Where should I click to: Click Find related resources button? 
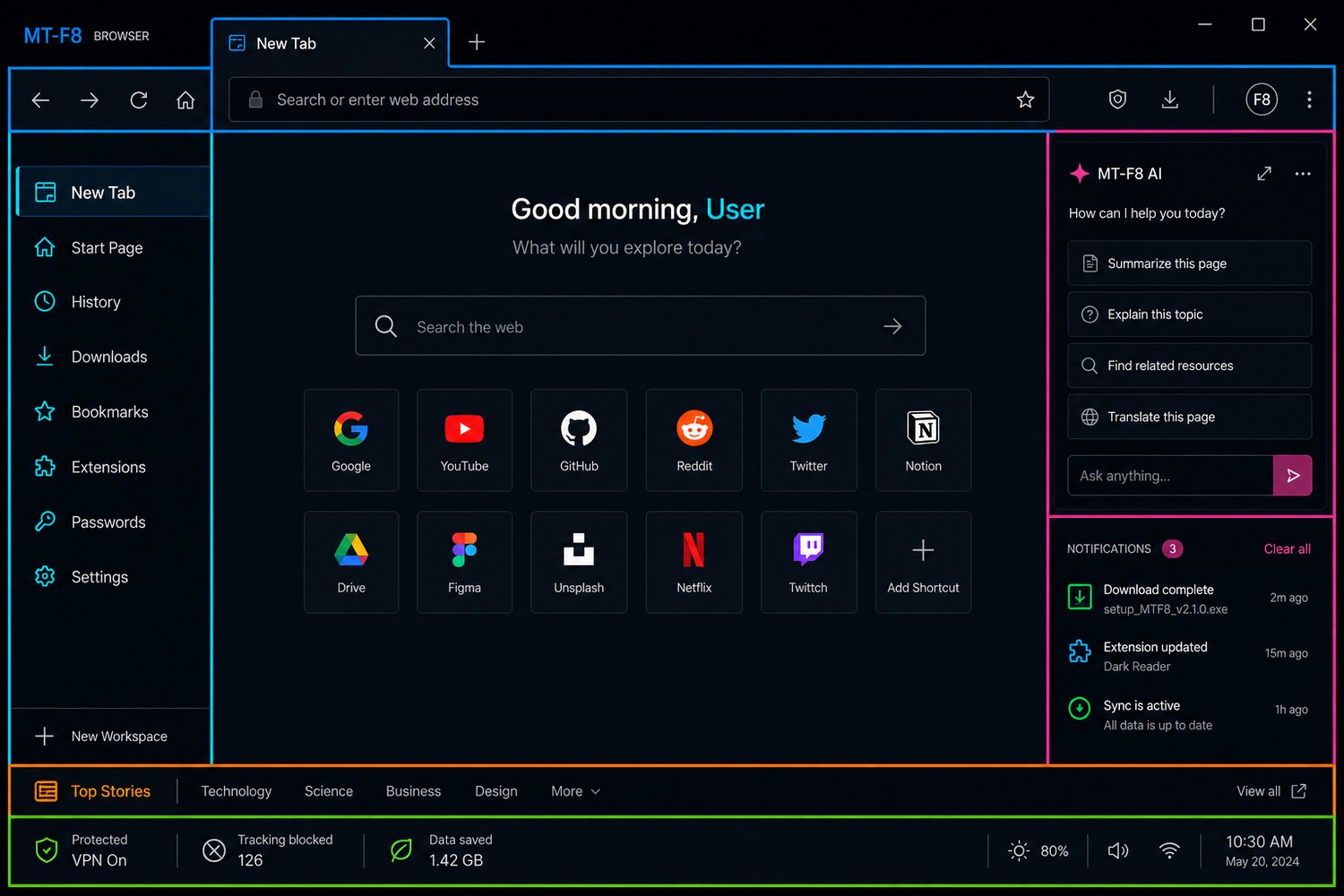click(x=1190, y=366)
